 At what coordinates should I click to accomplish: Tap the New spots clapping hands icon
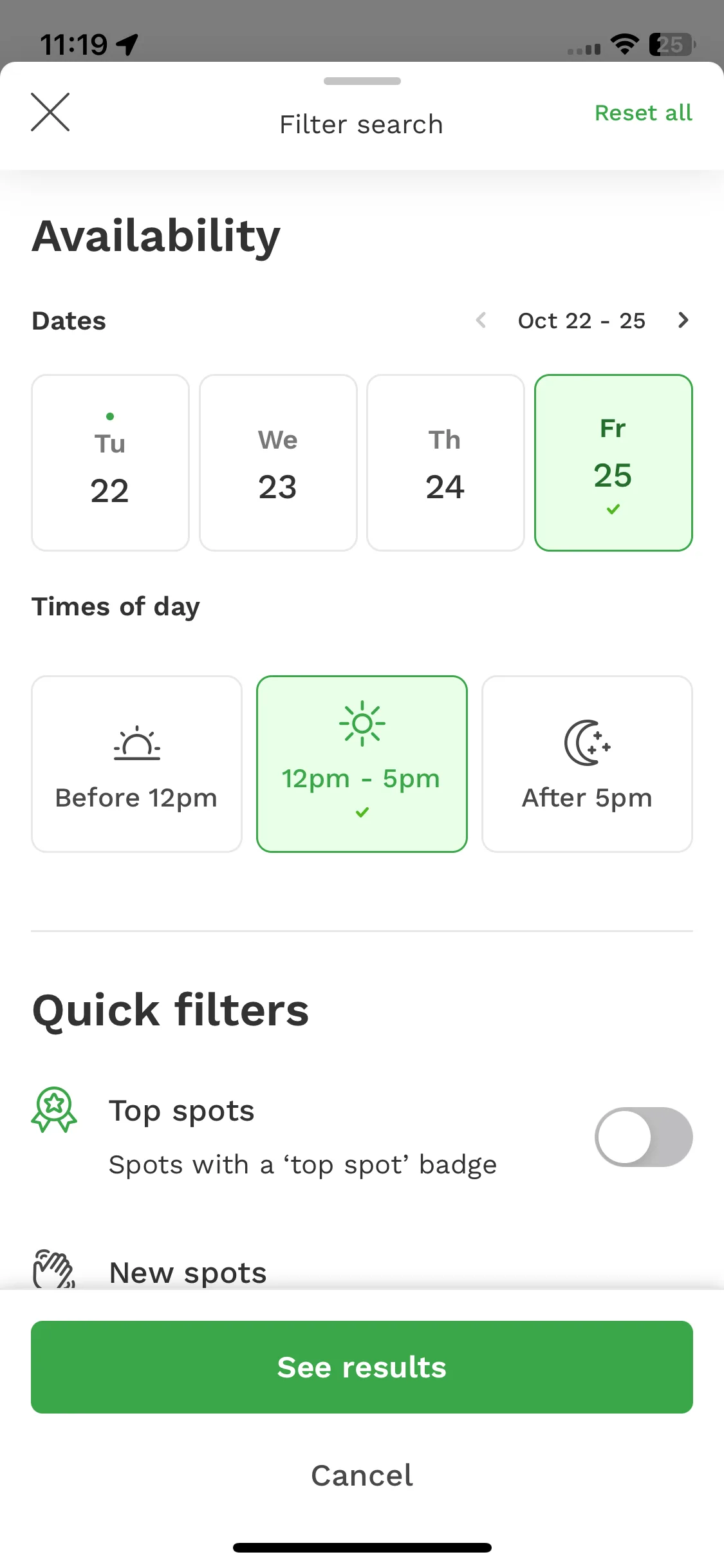[54, 1269]
